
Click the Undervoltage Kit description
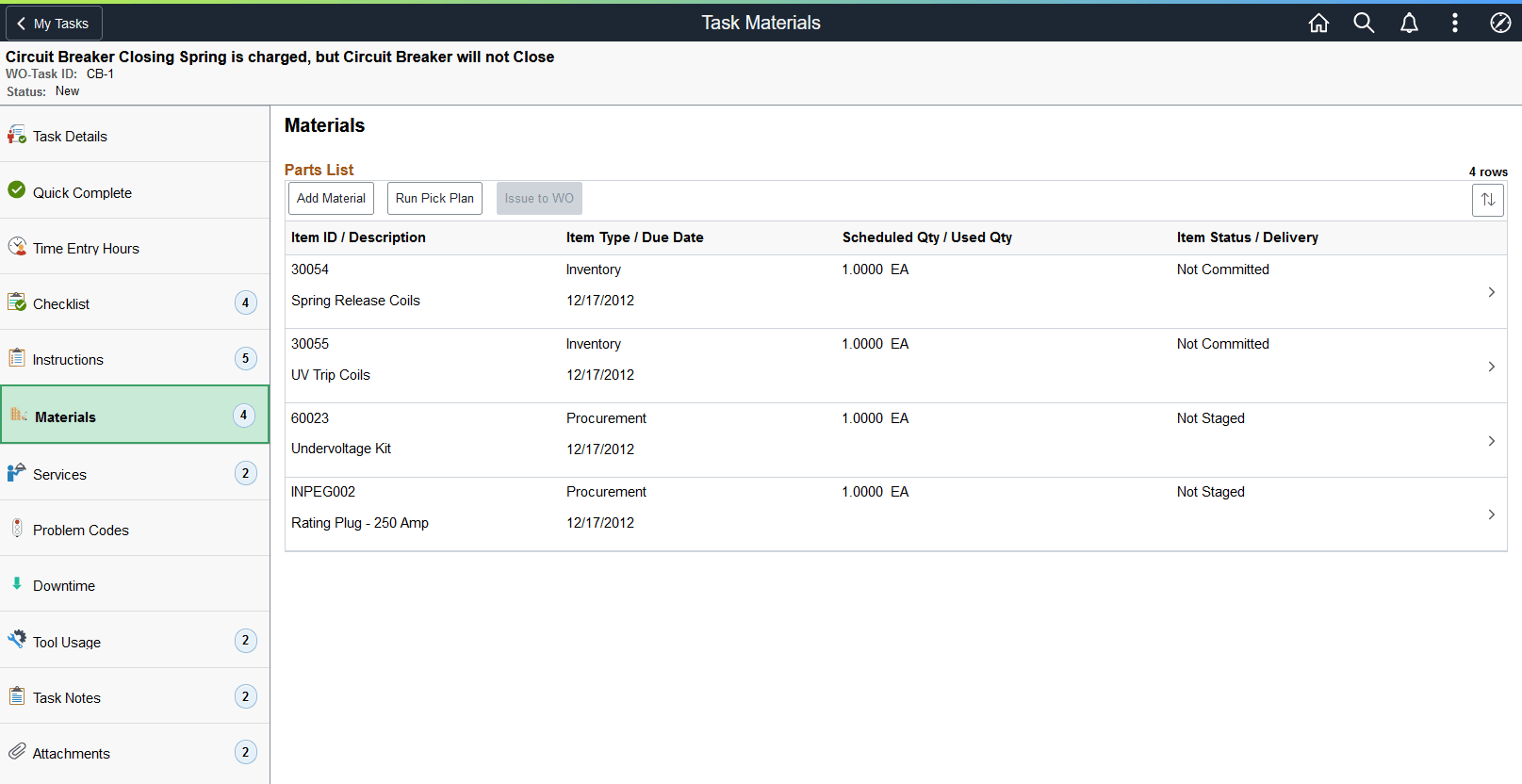click(341, 449)
